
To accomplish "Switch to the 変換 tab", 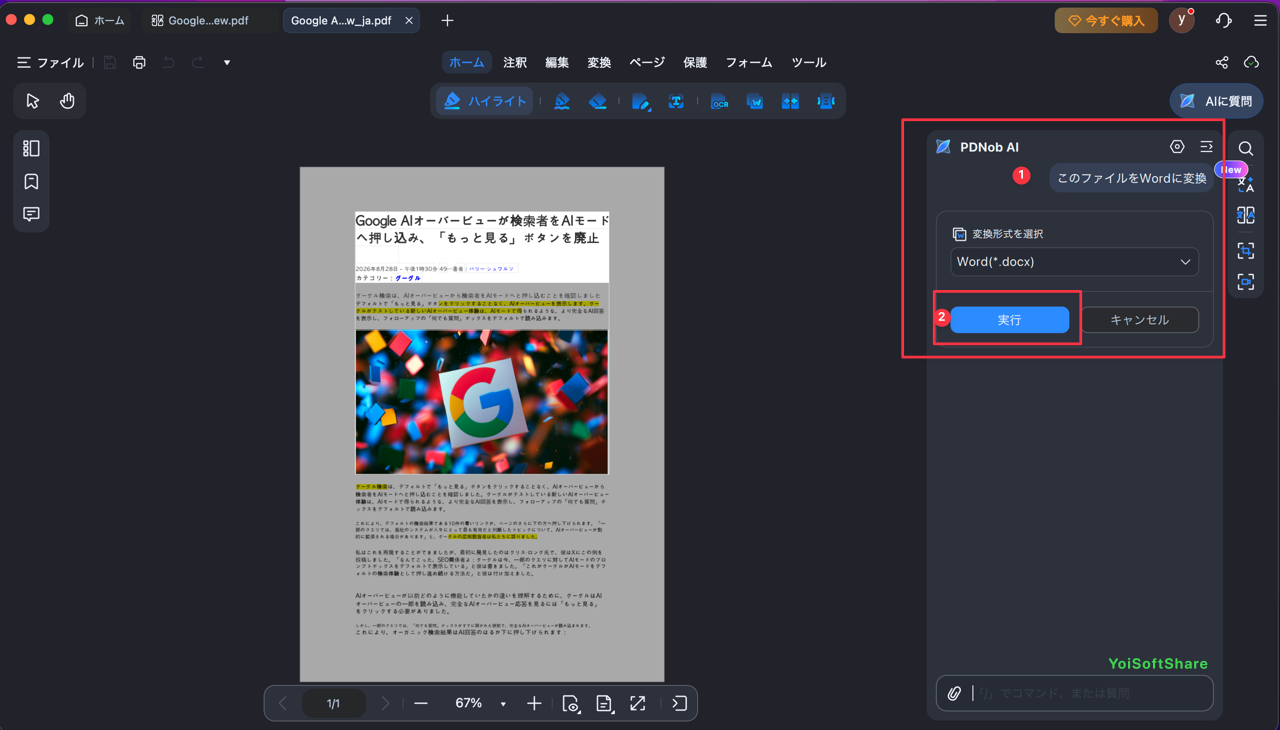I will [x=599, y=62].
